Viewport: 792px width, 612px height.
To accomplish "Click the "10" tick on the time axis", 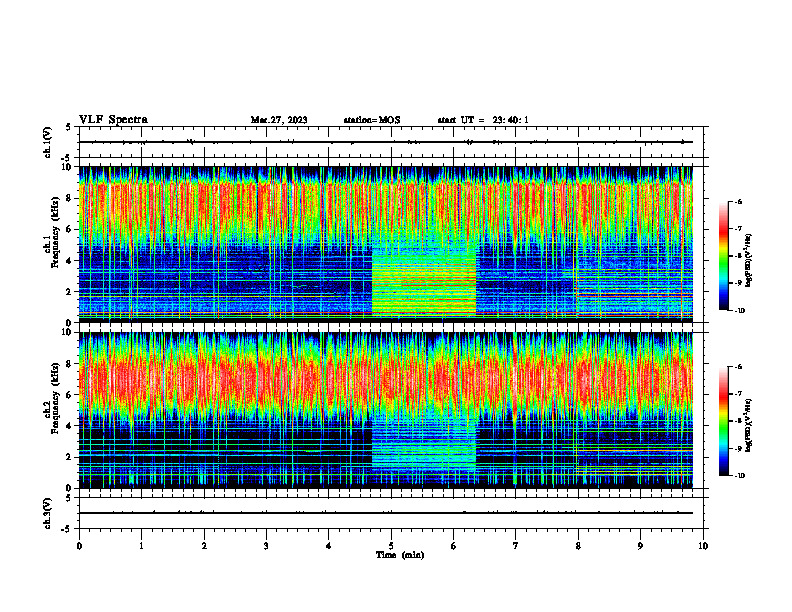I will pos(703,546).
